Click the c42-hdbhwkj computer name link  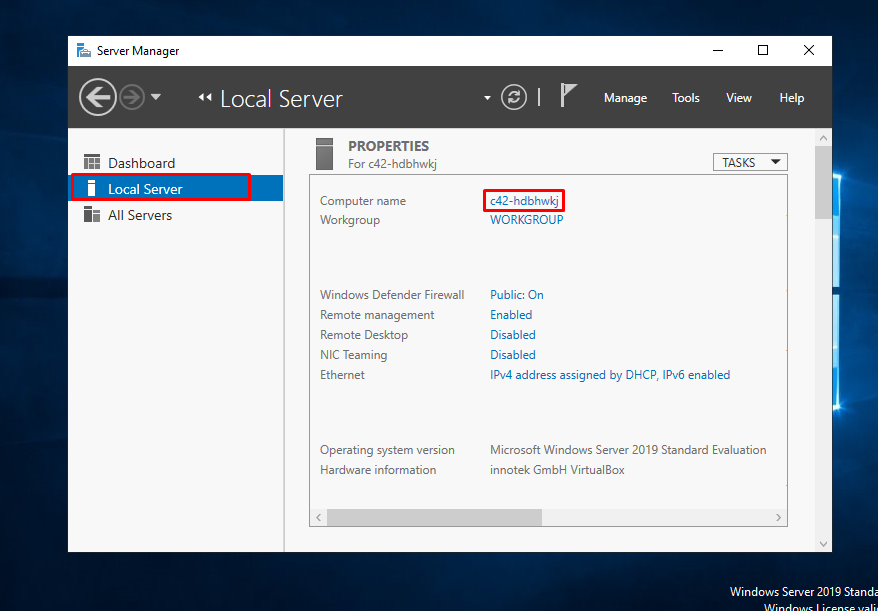coord(523,200)
